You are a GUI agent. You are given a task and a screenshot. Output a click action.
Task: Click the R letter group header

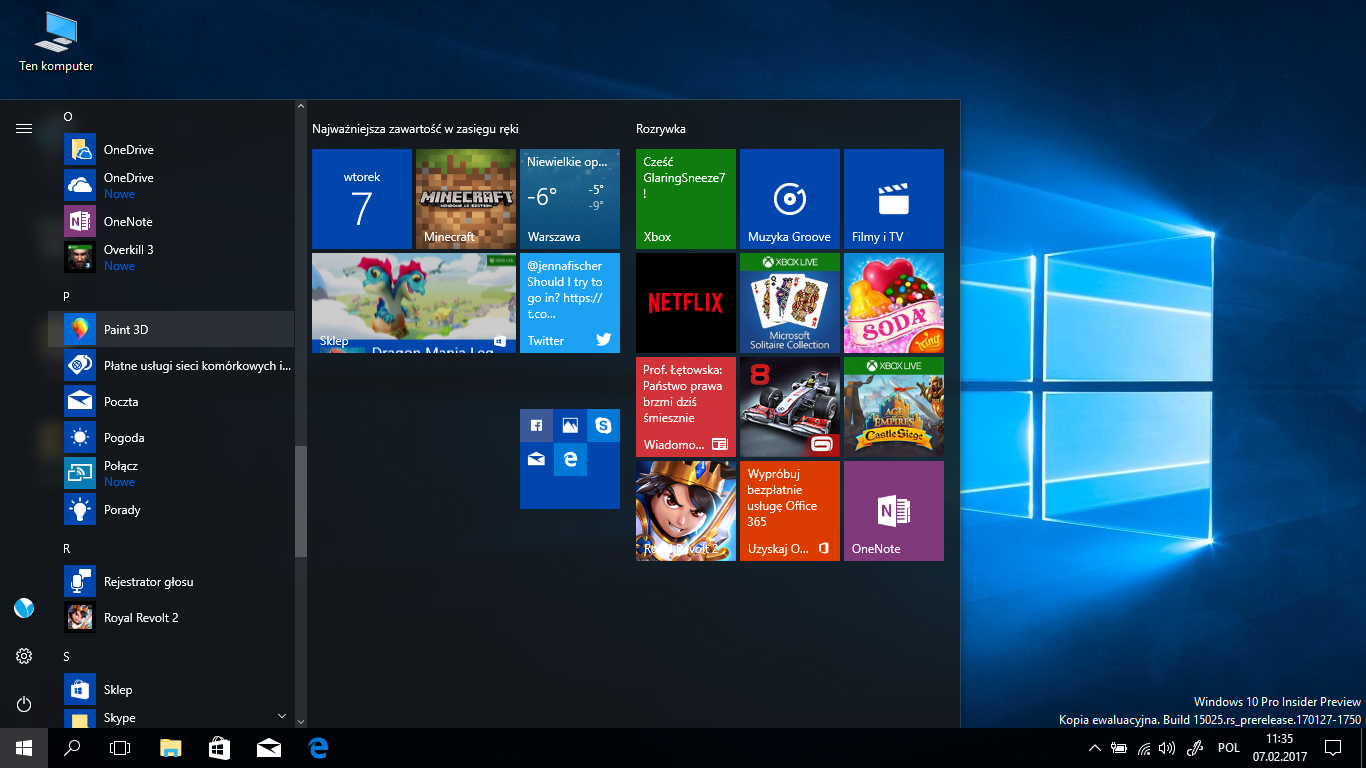[x=66, y=549]
